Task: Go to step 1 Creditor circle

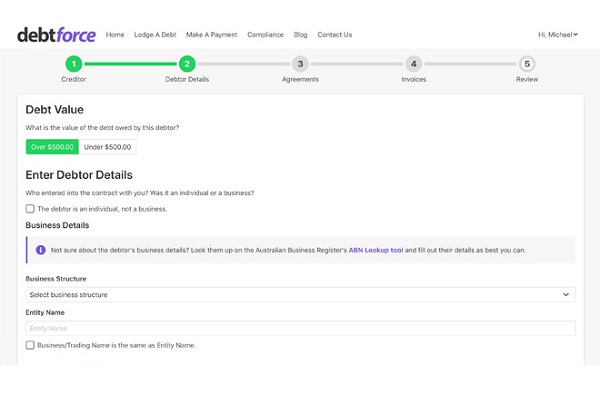Action: tap(74, 64)
